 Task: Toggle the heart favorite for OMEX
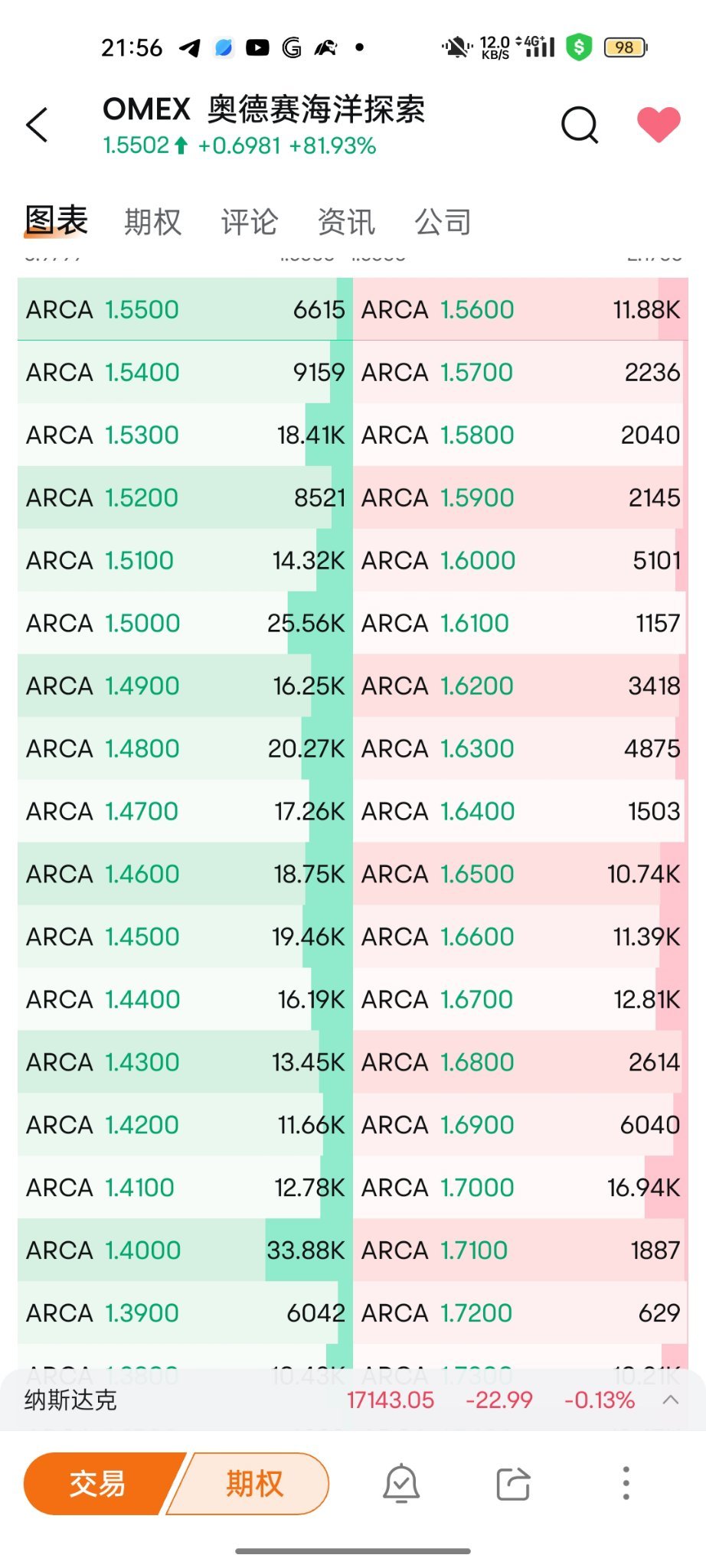click(x=659, y=124)
